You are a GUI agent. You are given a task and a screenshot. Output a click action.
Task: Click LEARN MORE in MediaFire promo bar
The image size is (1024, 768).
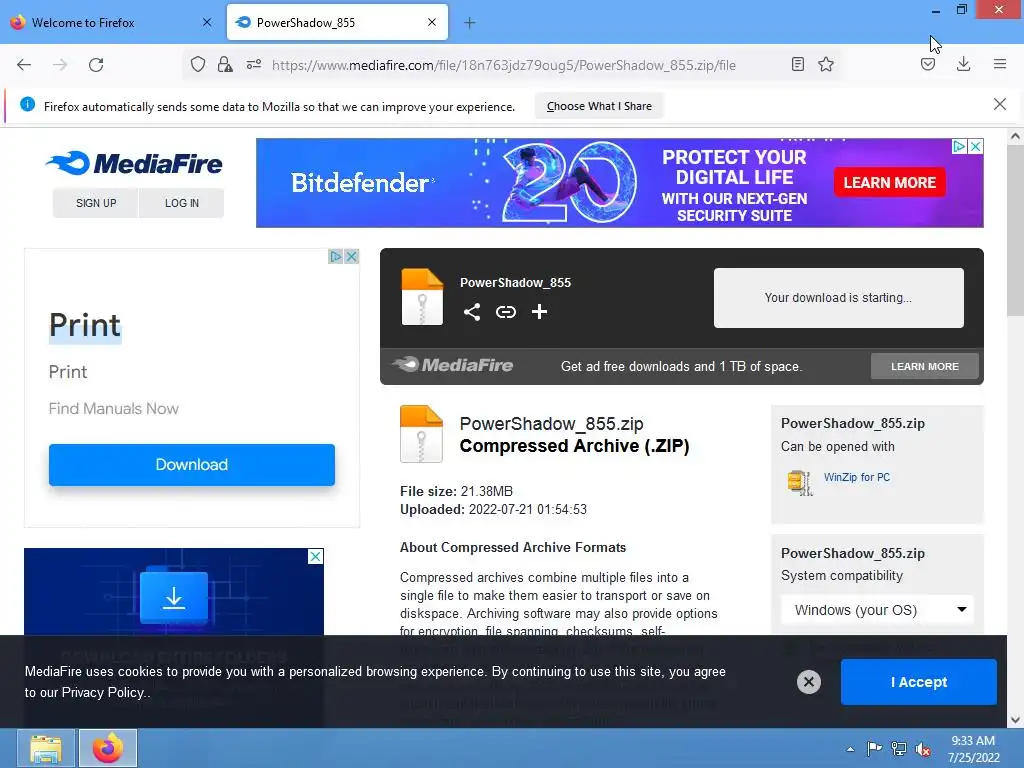pos(925,366)
